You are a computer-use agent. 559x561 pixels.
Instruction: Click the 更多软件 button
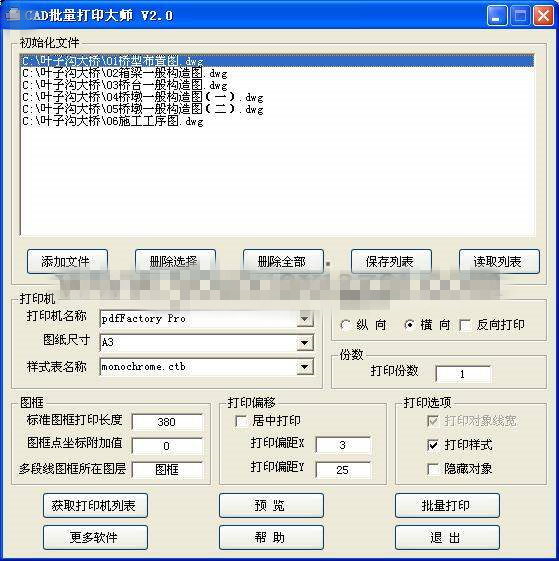(95, 537)
